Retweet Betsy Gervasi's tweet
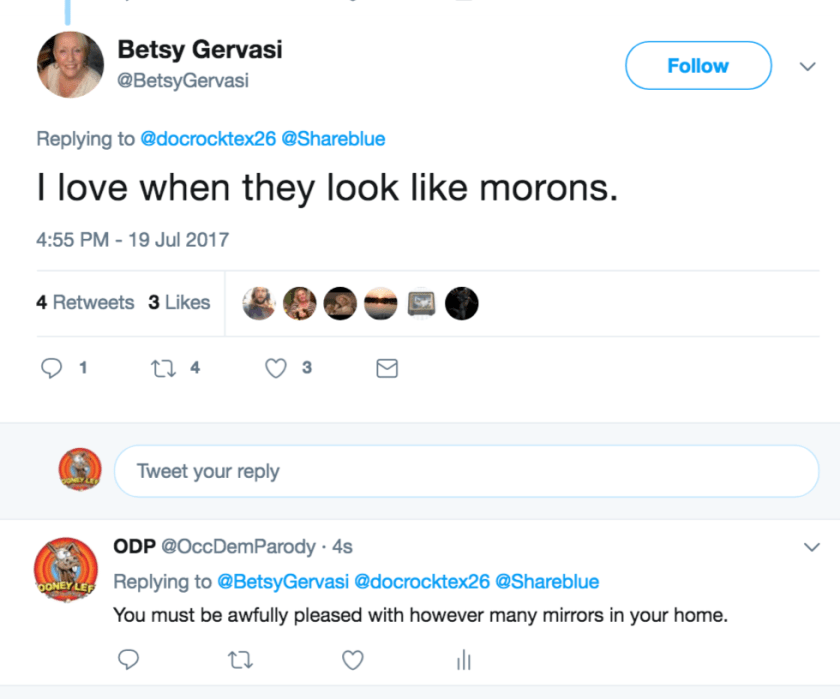The width and height of the screenshot is (840, 699). [x=162, y=368]
